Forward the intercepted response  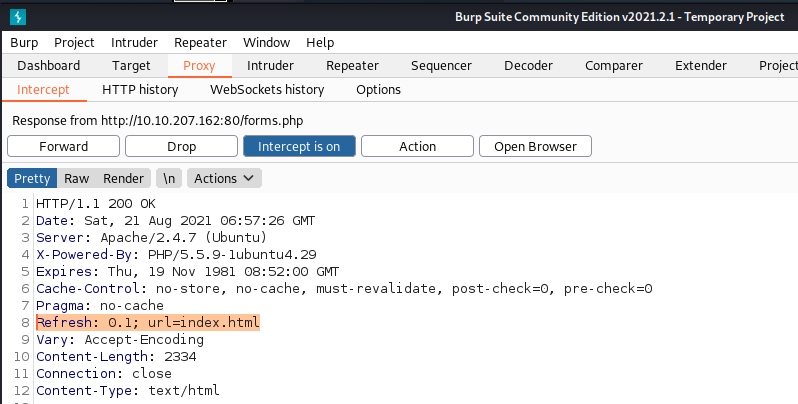click(x=63, y=146)
